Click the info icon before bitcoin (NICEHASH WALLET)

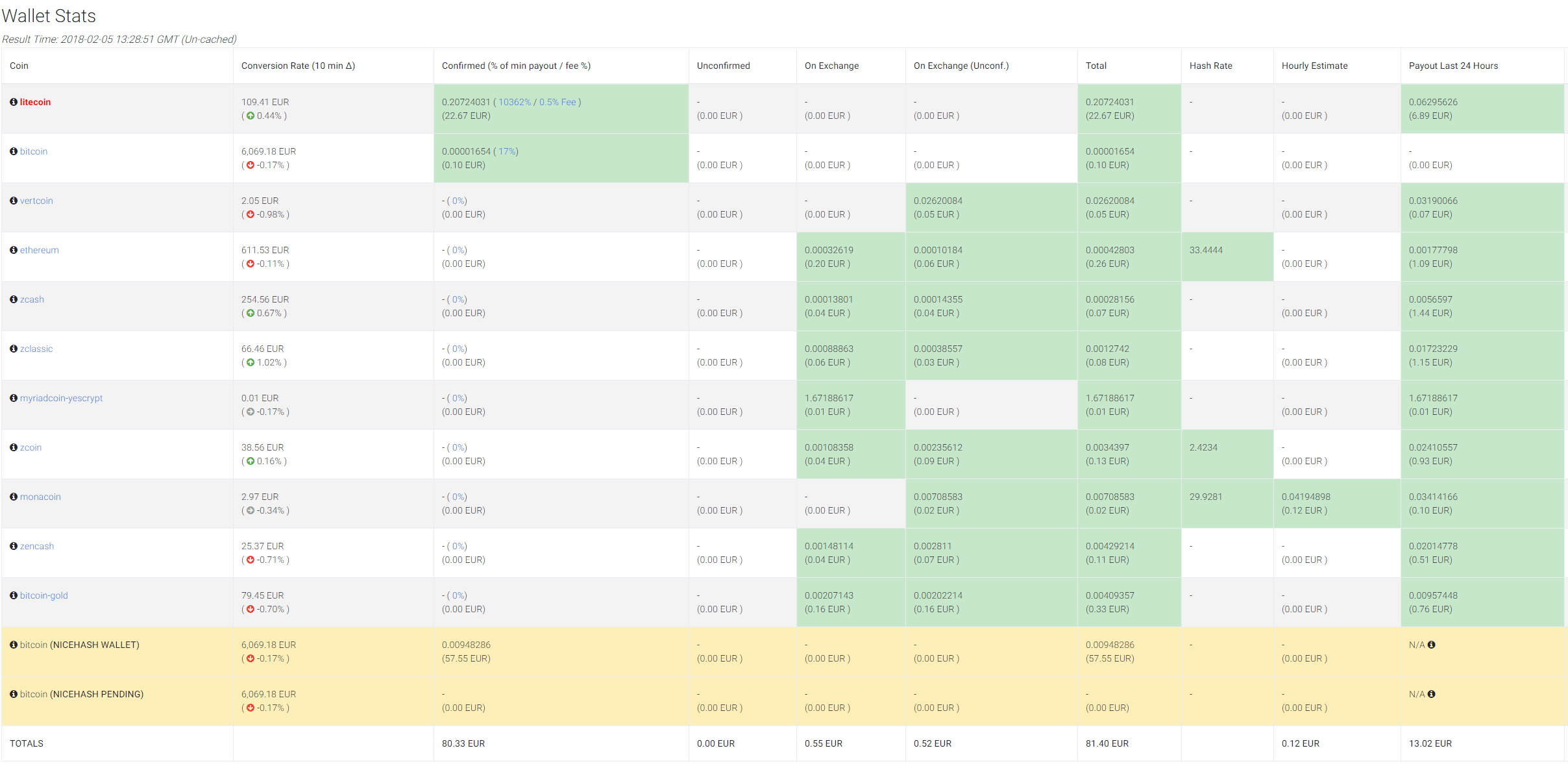click(14, 645)
